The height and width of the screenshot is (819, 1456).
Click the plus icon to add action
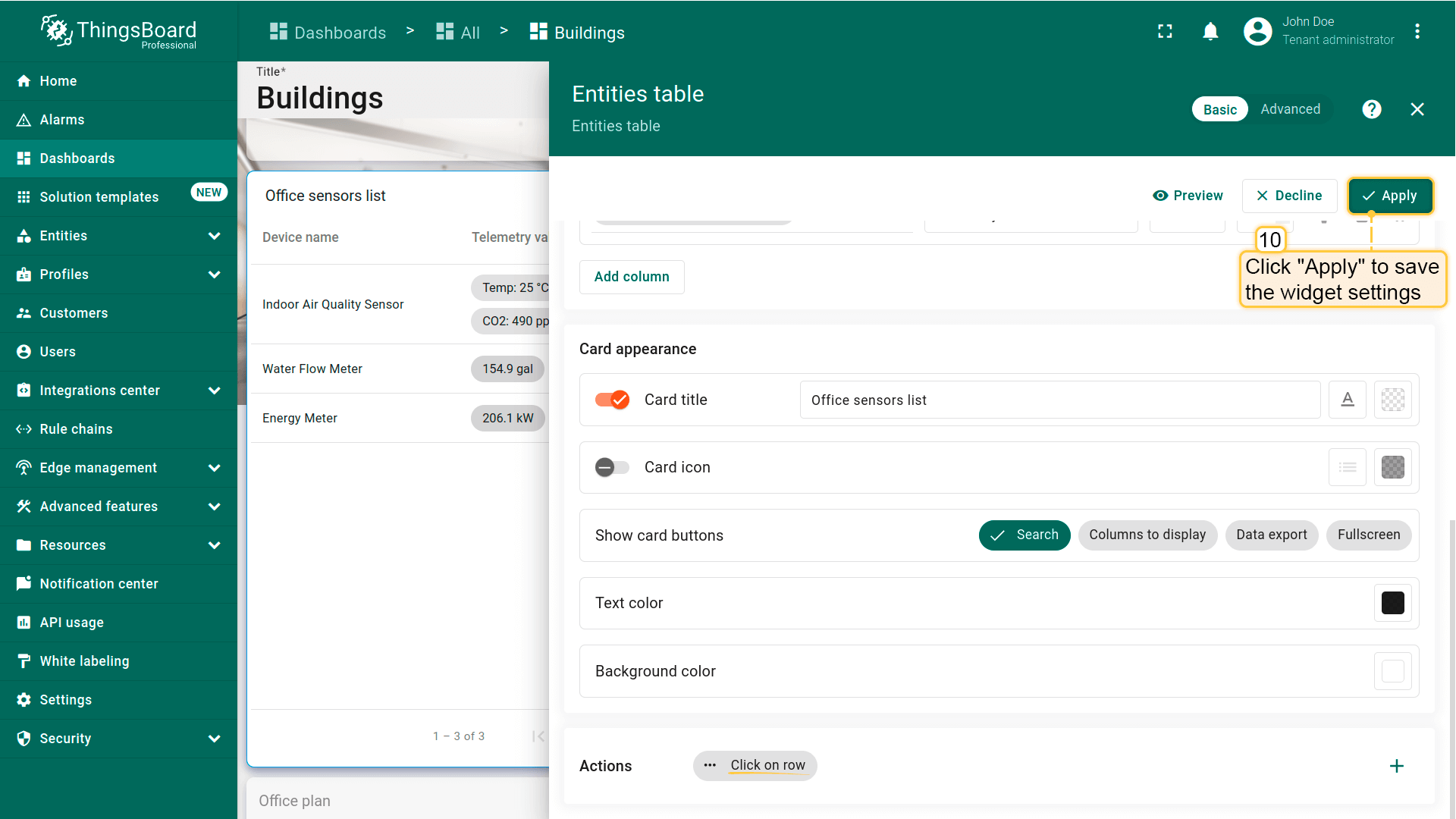(x=1396, y=766)
